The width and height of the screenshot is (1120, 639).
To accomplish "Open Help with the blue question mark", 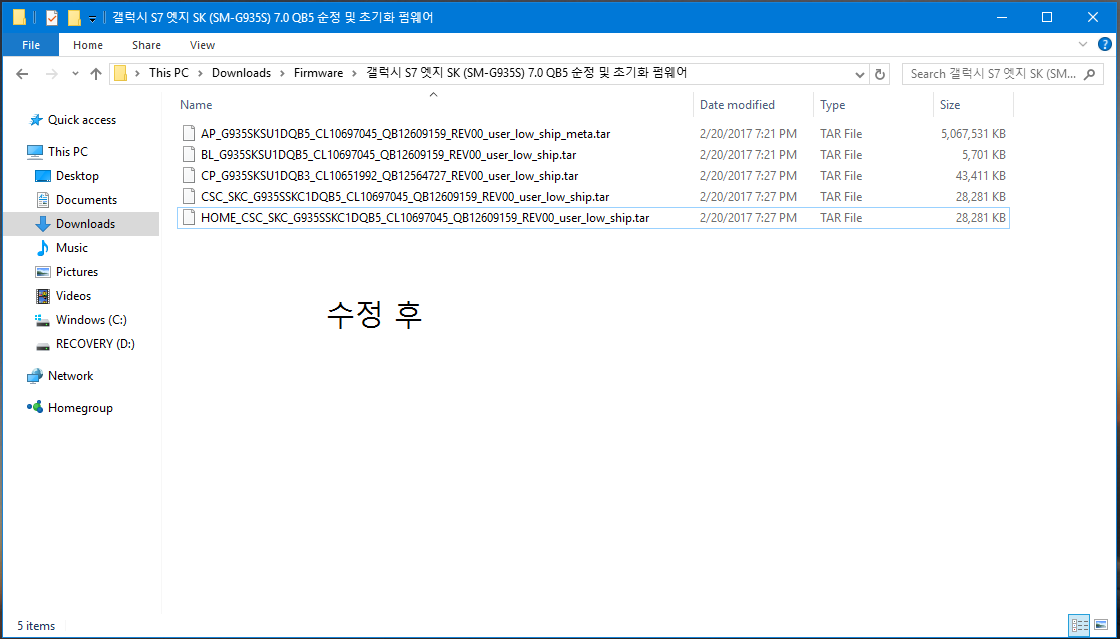I will click(x=1104, y=45).
